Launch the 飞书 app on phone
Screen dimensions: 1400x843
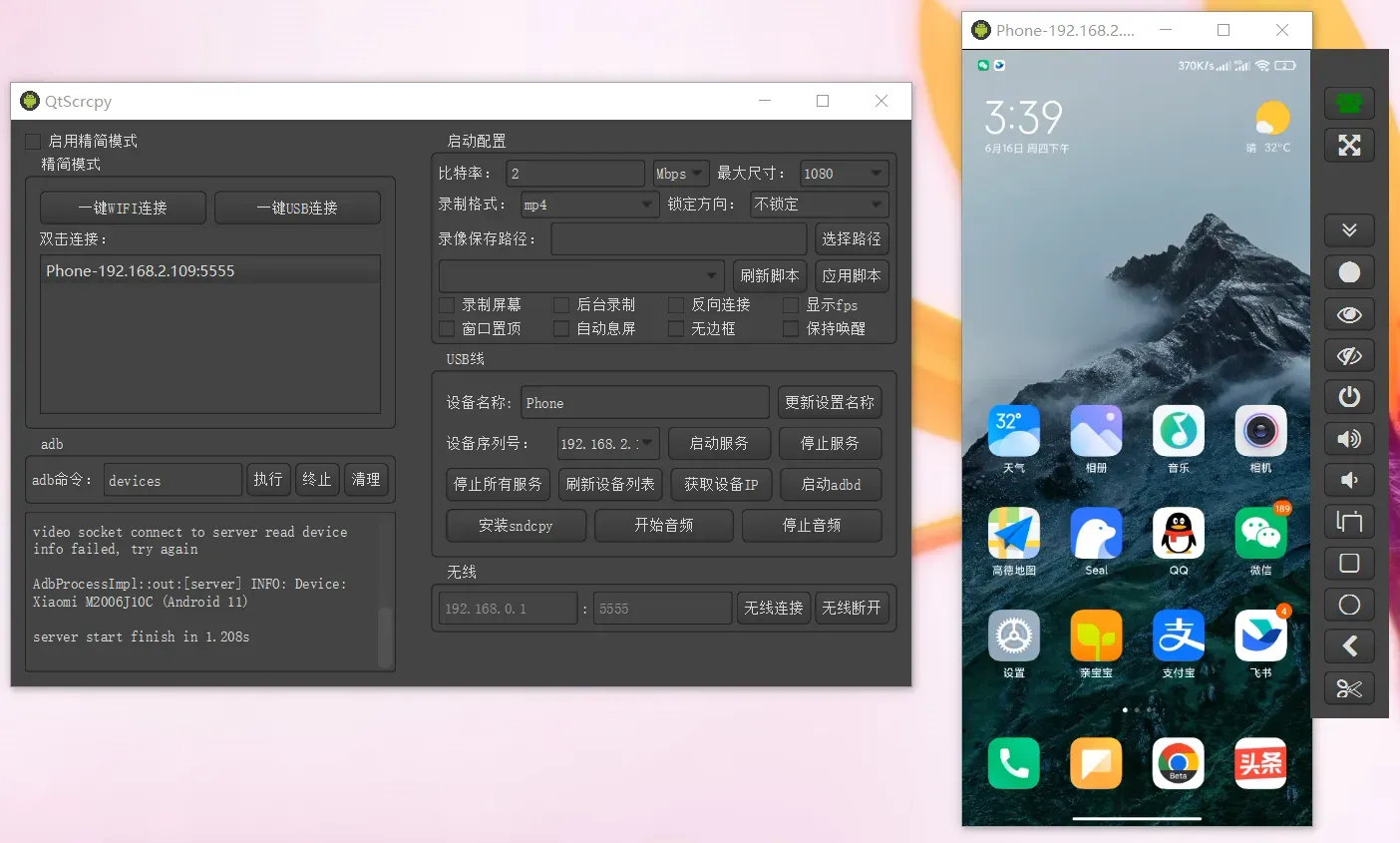click(x=1260, y=636)
